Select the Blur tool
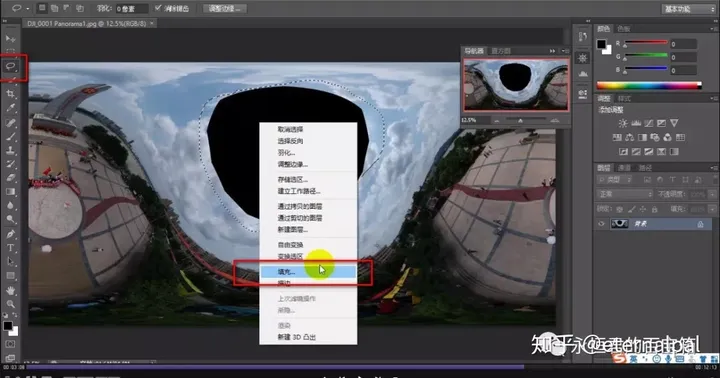Image resolution: width=720 pixels, height=378 pixels. [x=10, y=205]
